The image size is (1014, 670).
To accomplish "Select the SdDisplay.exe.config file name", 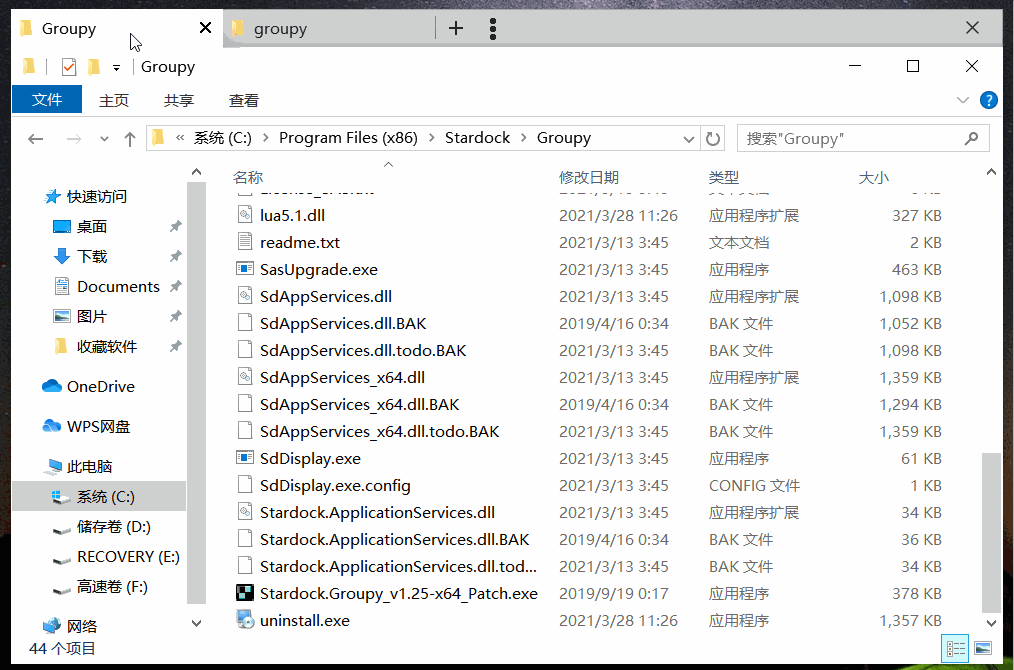I will tap(335, 486).
